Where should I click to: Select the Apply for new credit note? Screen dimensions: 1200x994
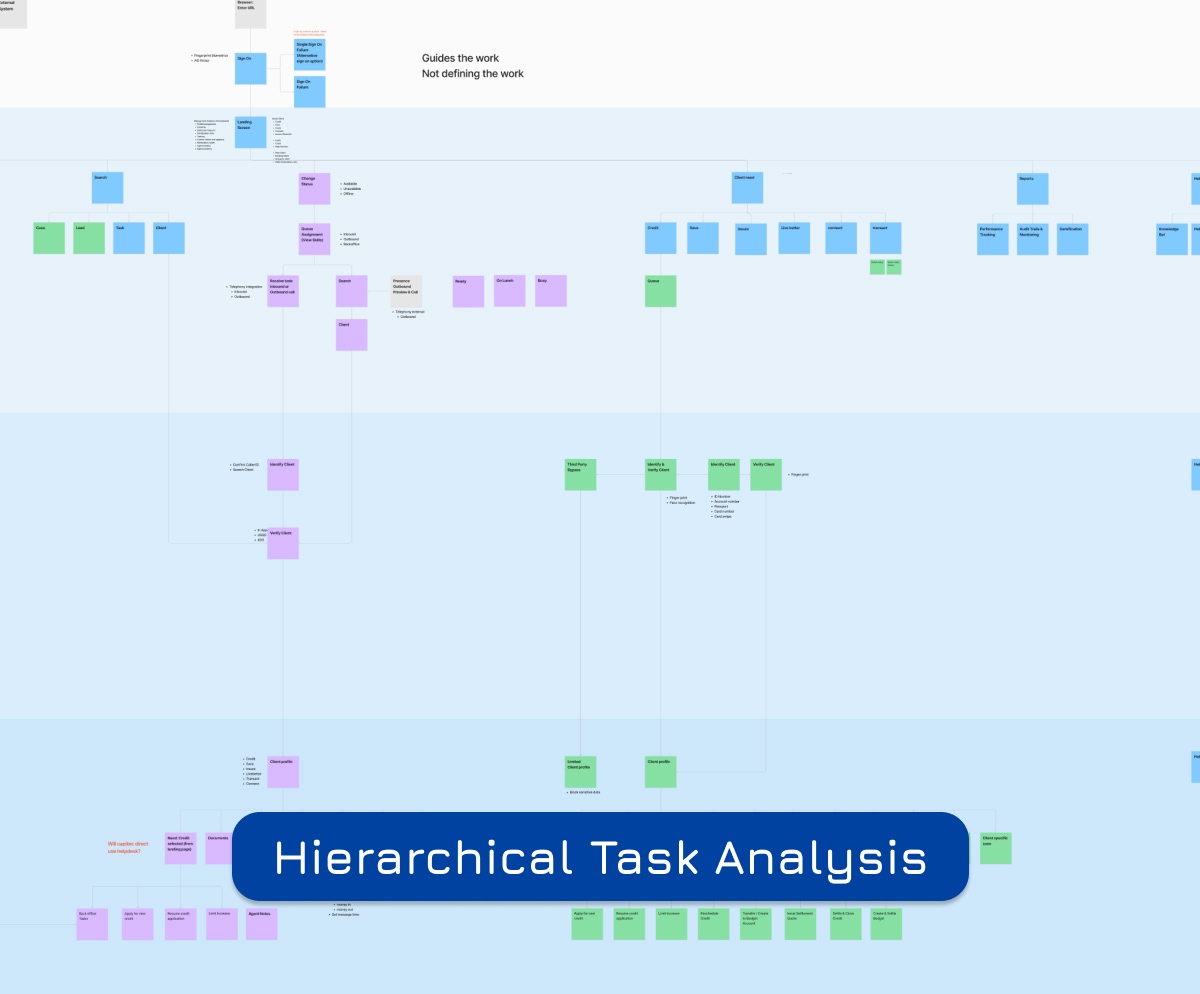point(585,923)
